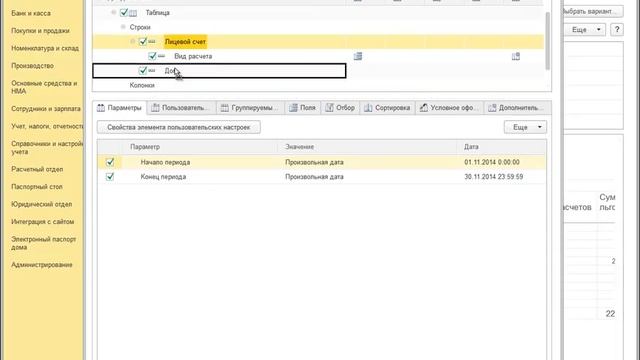Open the Номенклатура и склад section
This screenshot has height=360, width=640.
tap(45, 48)
